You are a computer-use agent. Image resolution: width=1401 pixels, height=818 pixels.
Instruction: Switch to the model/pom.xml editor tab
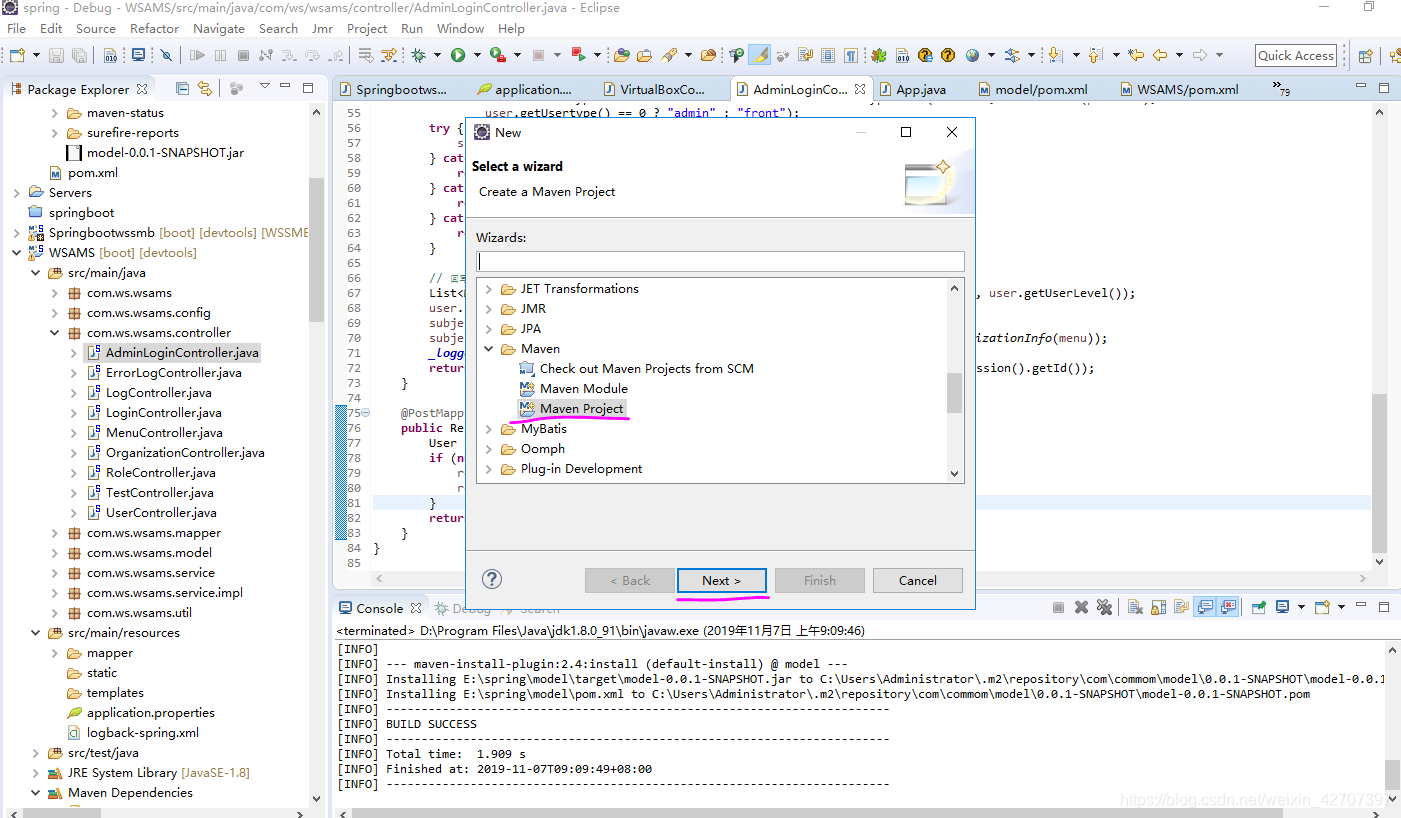(1040, 89)
